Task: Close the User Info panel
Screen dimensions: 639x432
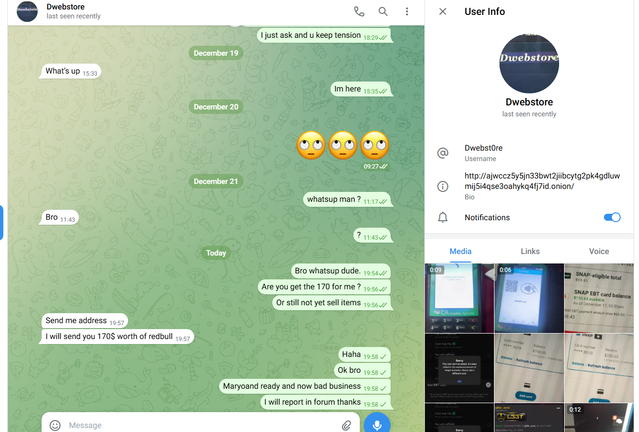Action: coord(443,12)
